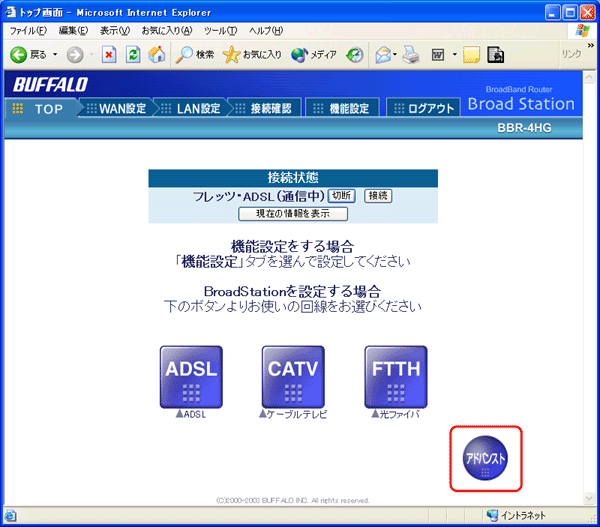The image size is (600, 527).
Task: Go to the home page via house icon
Action: tap(157, 55)
